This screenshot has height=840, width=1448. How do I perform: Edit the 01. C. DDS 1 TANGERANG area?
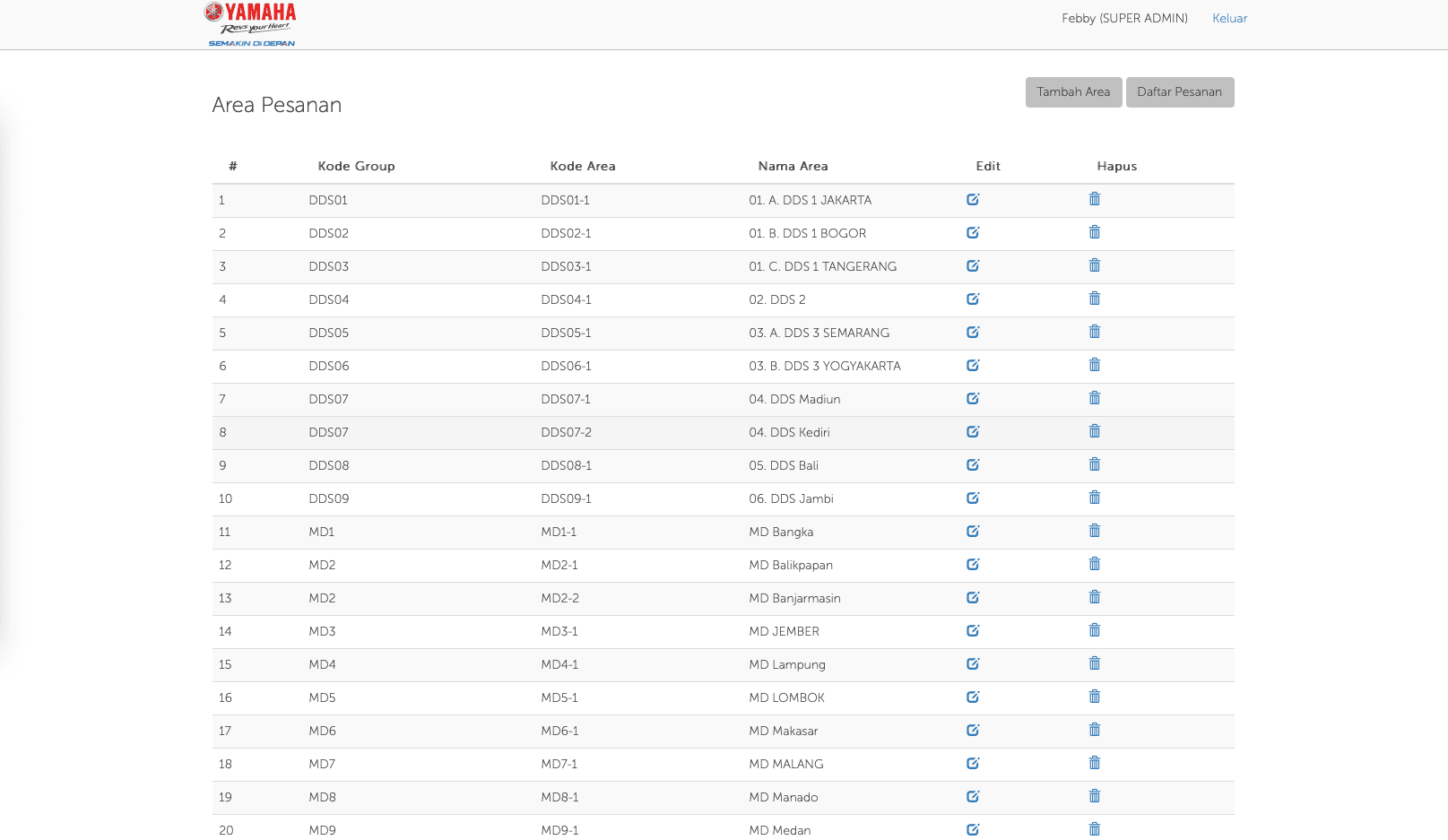[973, 265]
